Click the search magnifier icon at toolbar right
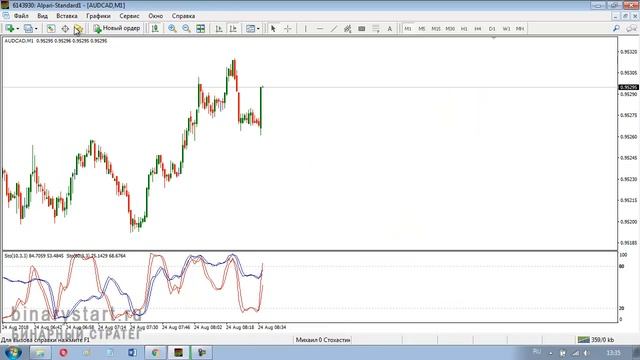This screenshot has height=360, width=640. (x=616, y=29)
